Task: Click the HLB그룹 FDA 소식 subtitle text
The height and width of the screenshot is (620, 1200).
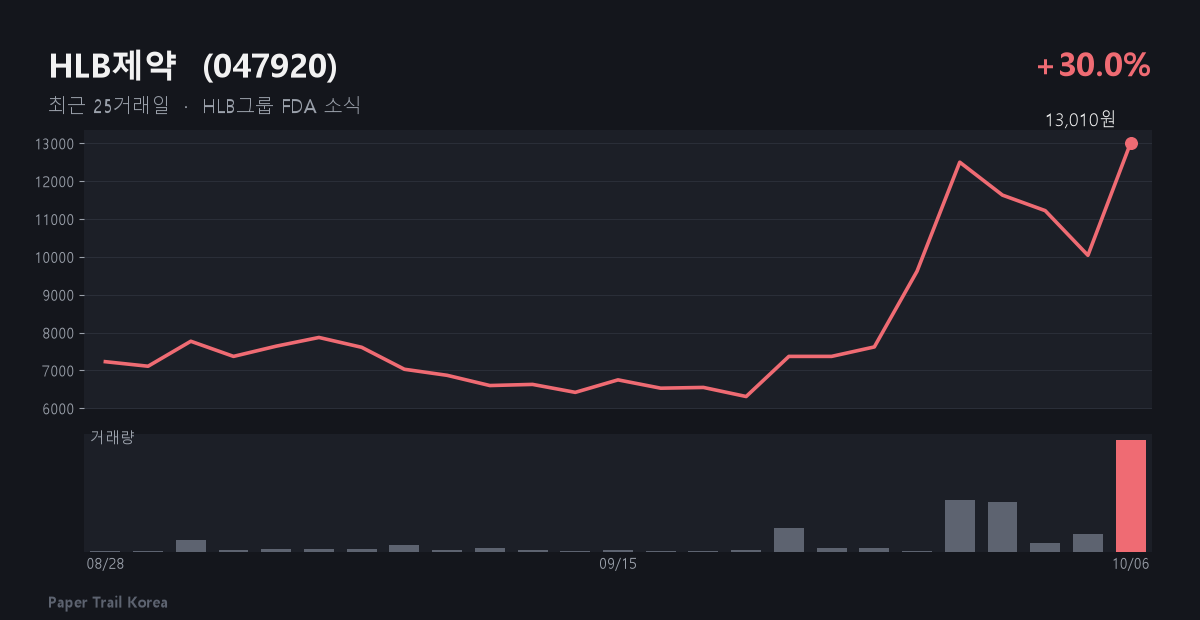Action: 281,106
